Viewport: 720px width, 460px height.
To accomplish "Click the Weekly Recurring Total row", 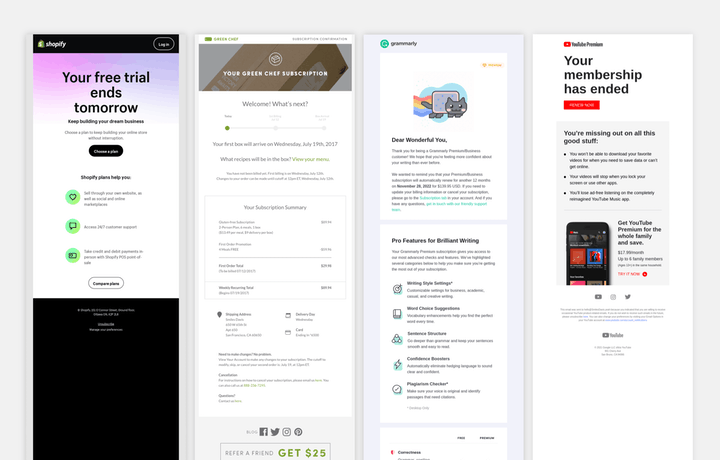I will click(275, 290).
